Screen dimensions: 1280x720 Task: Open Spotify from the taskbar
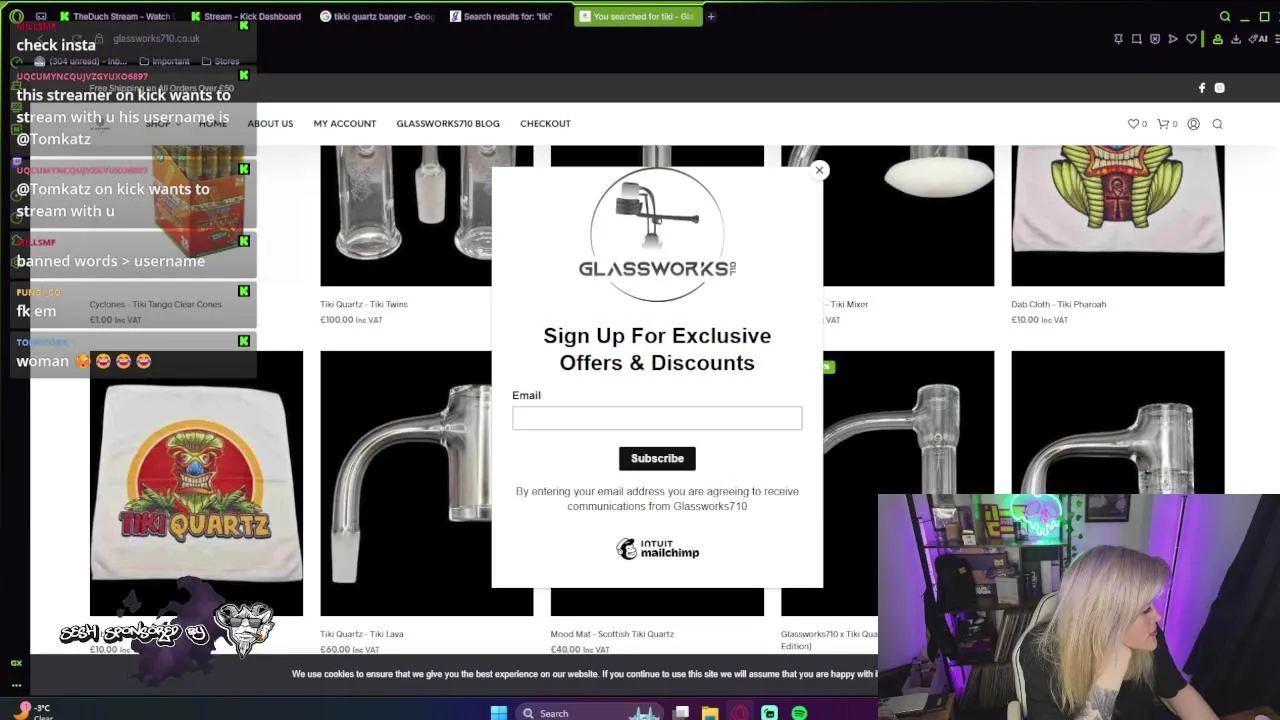799,713
